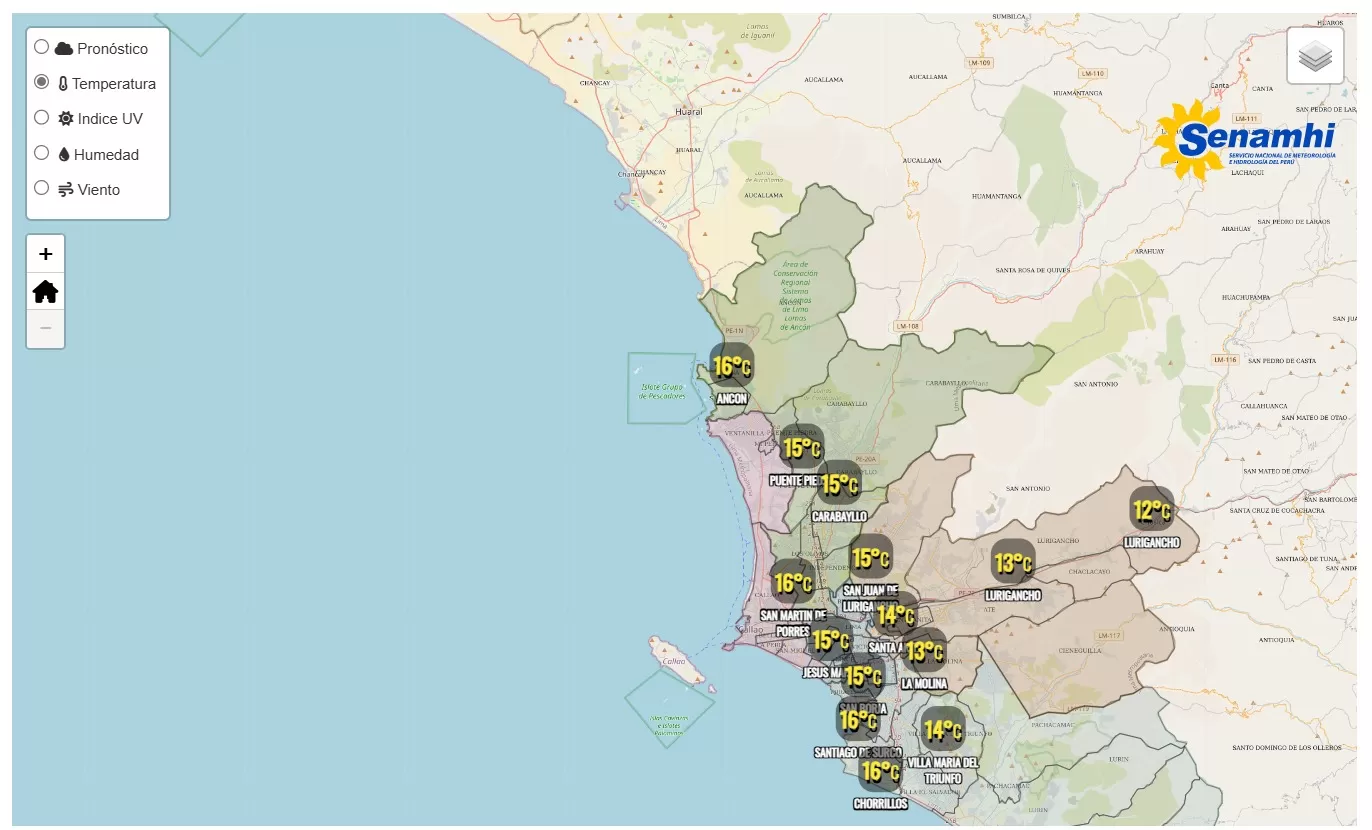Viewport: 1372px width, 830px height.
Task: Open the 16°C Santiago de Surco marker
Action: (x=858, y=720)
